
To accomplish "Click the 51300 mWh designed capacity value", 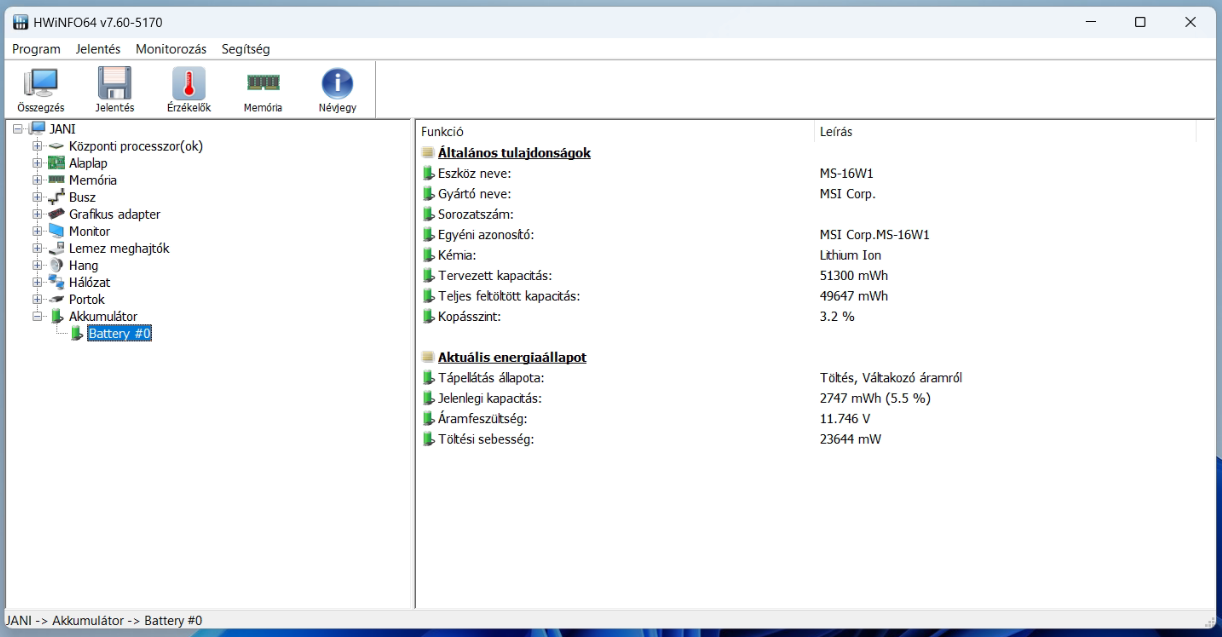I will [x=853, y=275].
